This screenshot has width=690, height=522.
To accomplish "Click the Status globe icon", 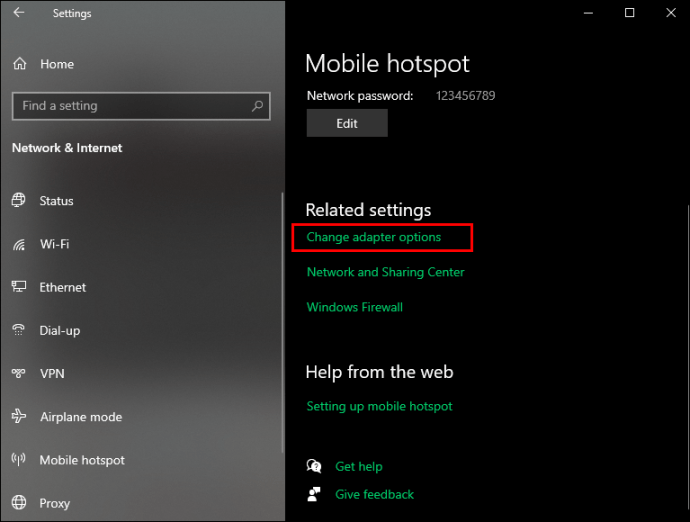I will click(x=18, y=200).
